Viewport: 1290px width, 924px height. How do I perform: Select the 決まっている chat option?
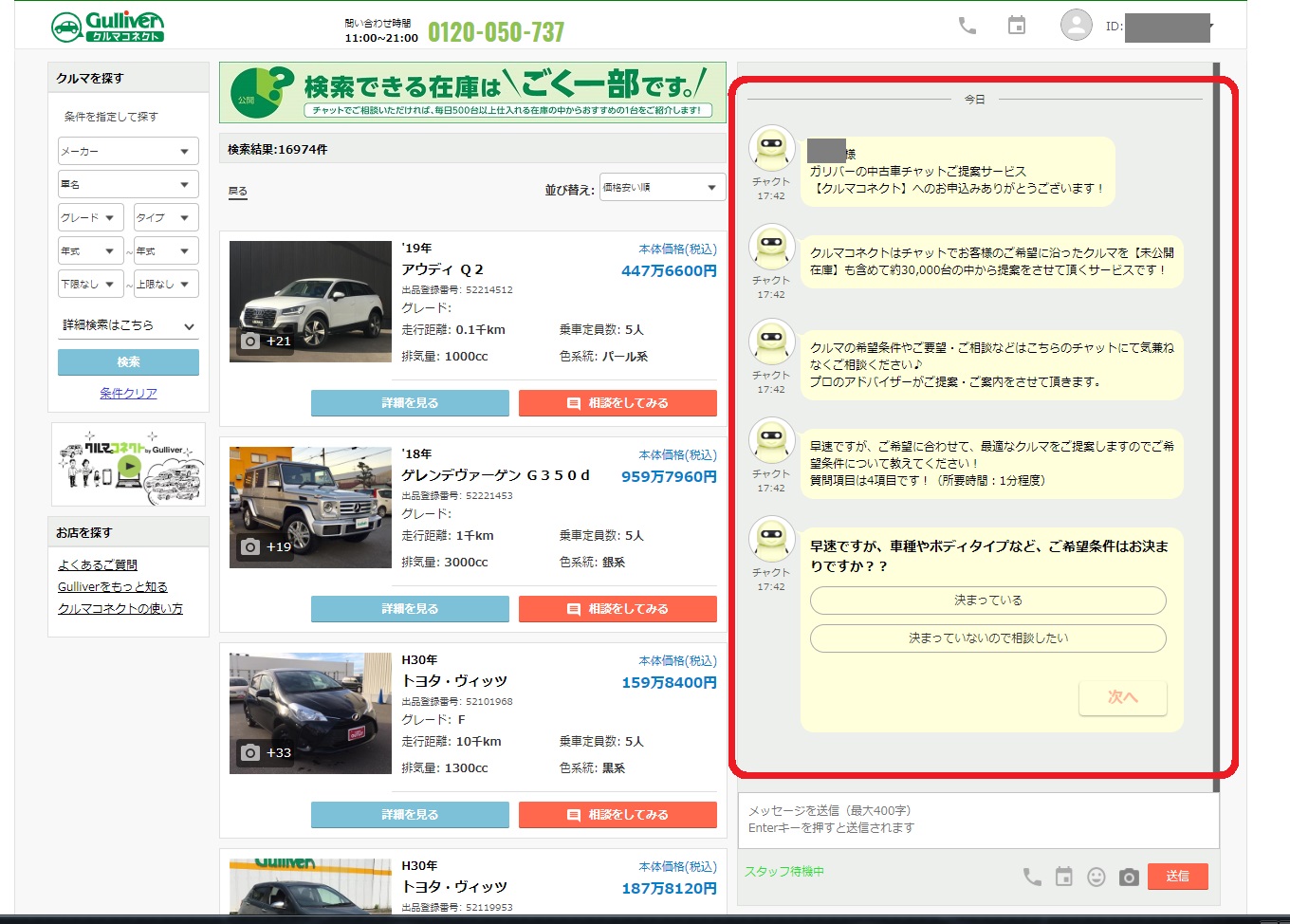(x=987, y=601)
